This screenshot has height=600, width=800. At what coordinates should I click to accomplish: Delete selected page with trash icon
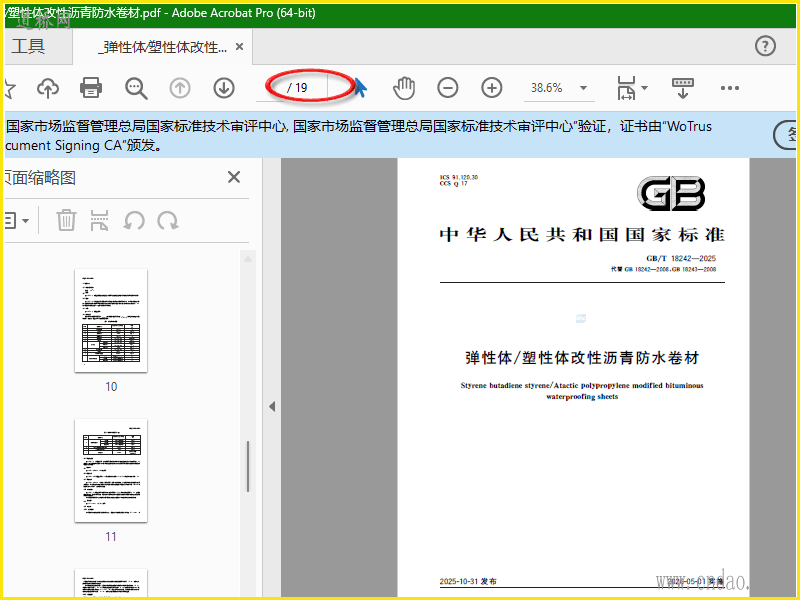pos(66,220)
